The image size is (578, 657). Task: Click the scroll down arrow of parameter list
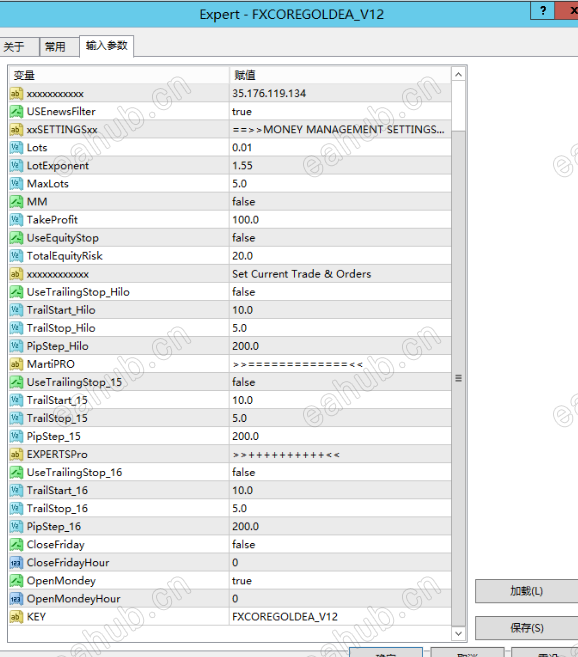pyautogui.click(x=459, y=633)
